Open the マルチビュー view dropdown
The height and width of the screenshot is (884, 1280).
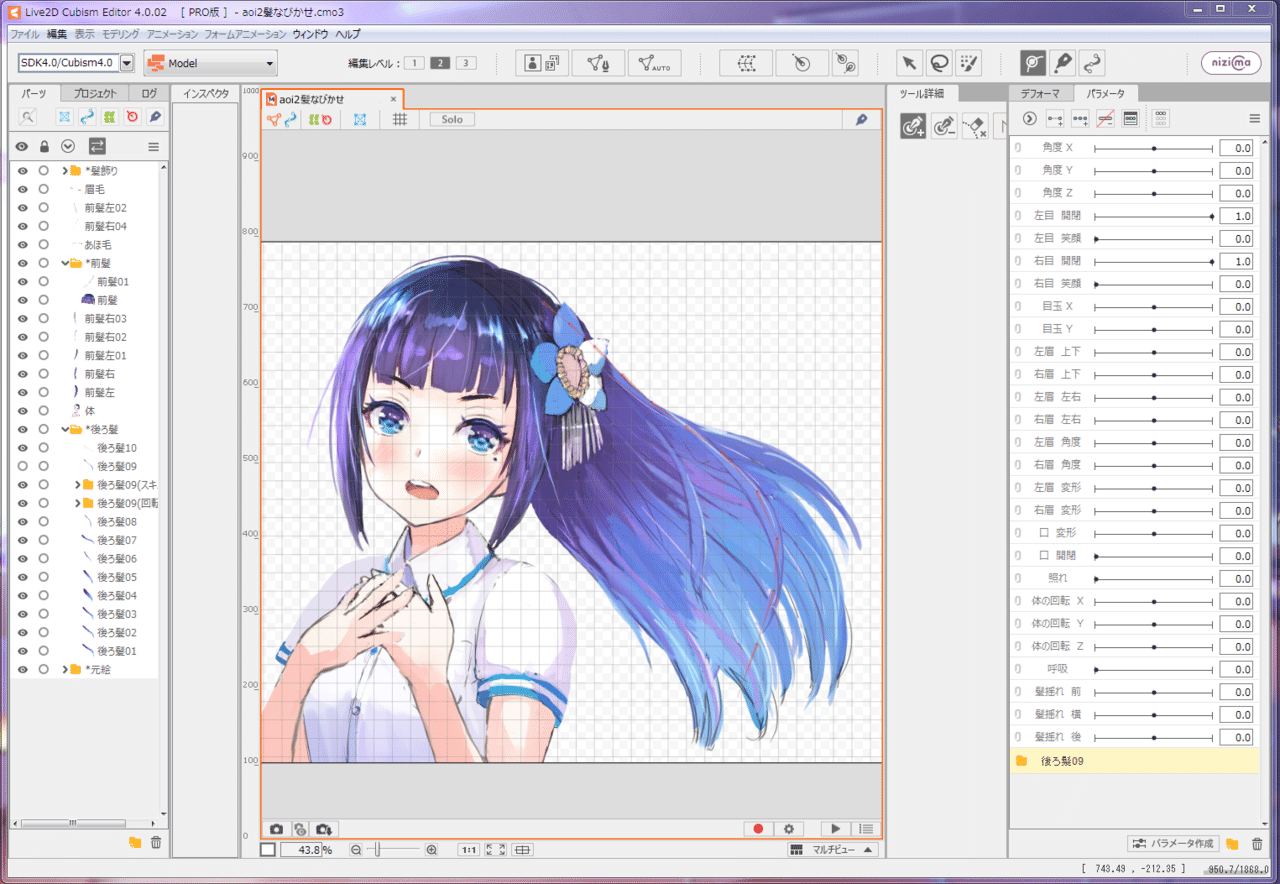832,850
